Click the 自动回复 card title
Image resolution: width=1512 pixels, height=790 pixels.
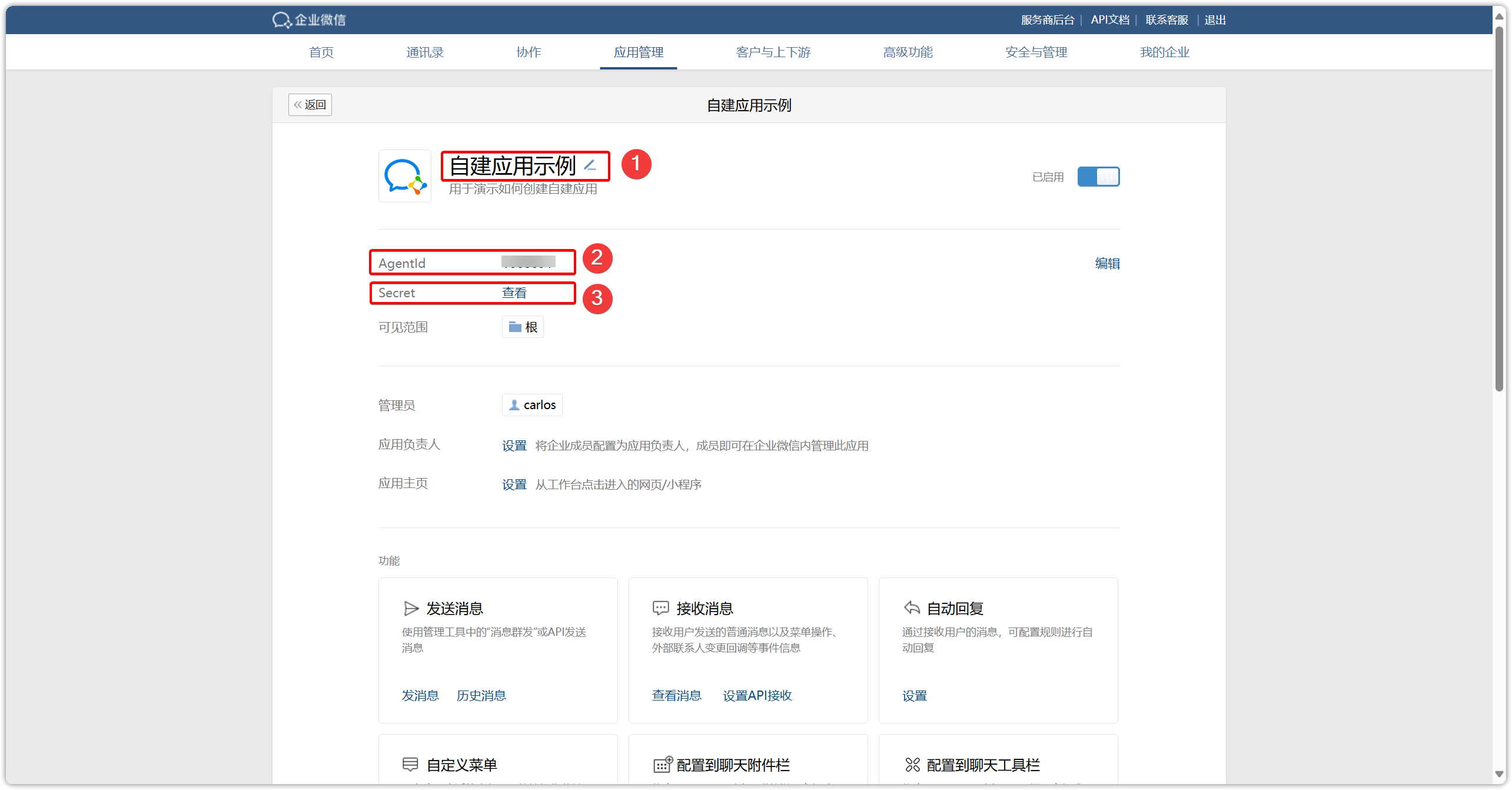click(955, 608)
